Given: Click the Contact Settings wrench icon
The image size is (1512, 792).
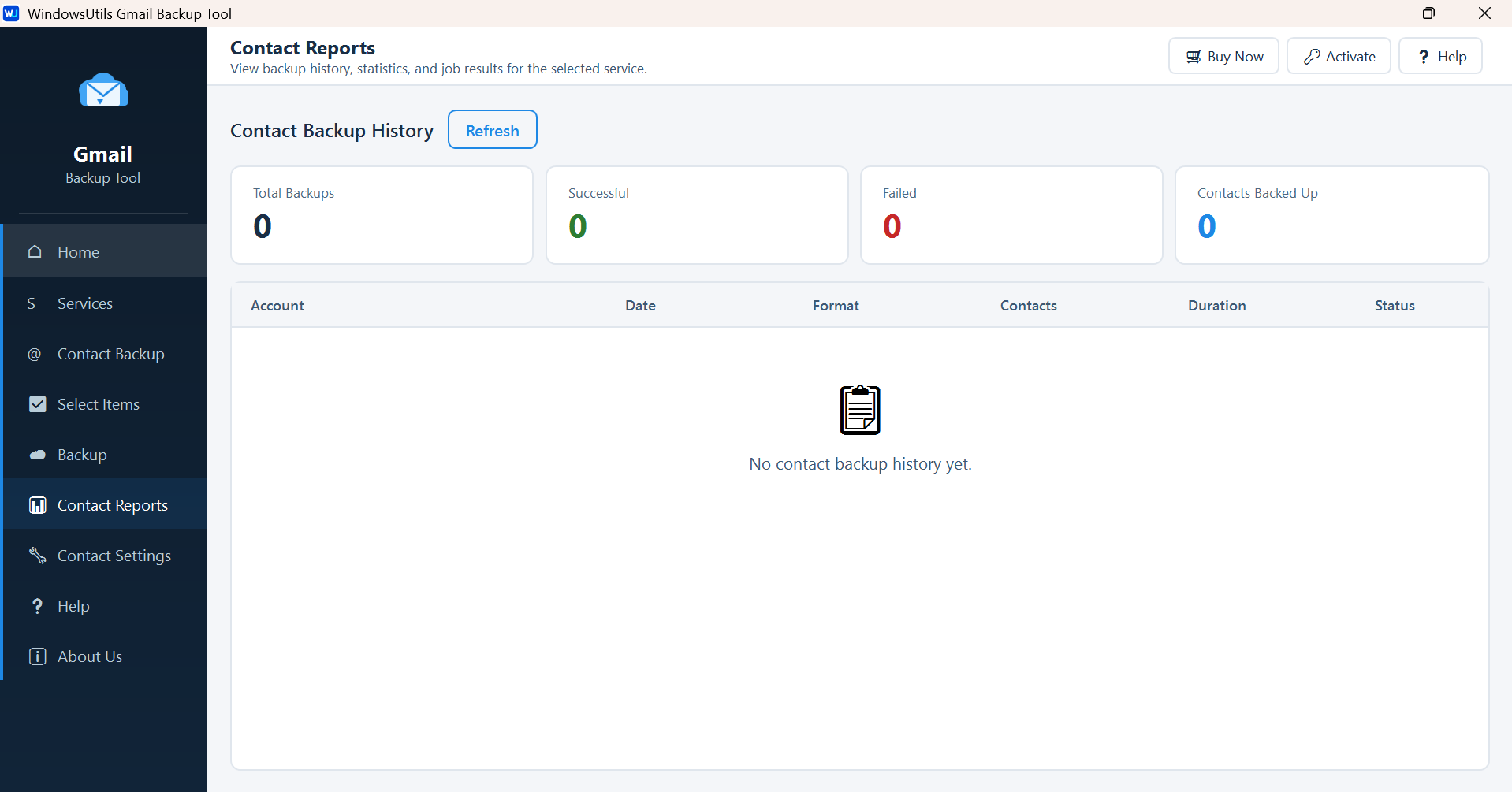Looking at the screenshot, I should tap(37, 556).
